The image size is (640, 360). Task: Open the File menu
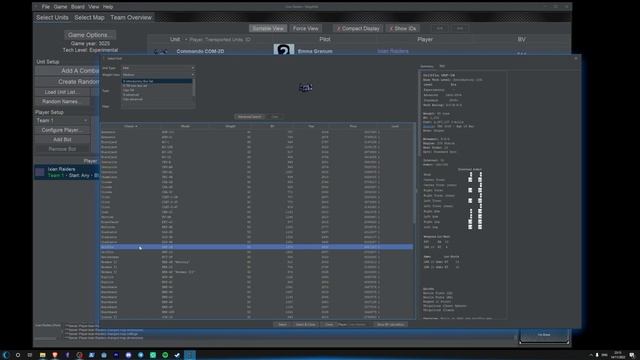[46, 7]
